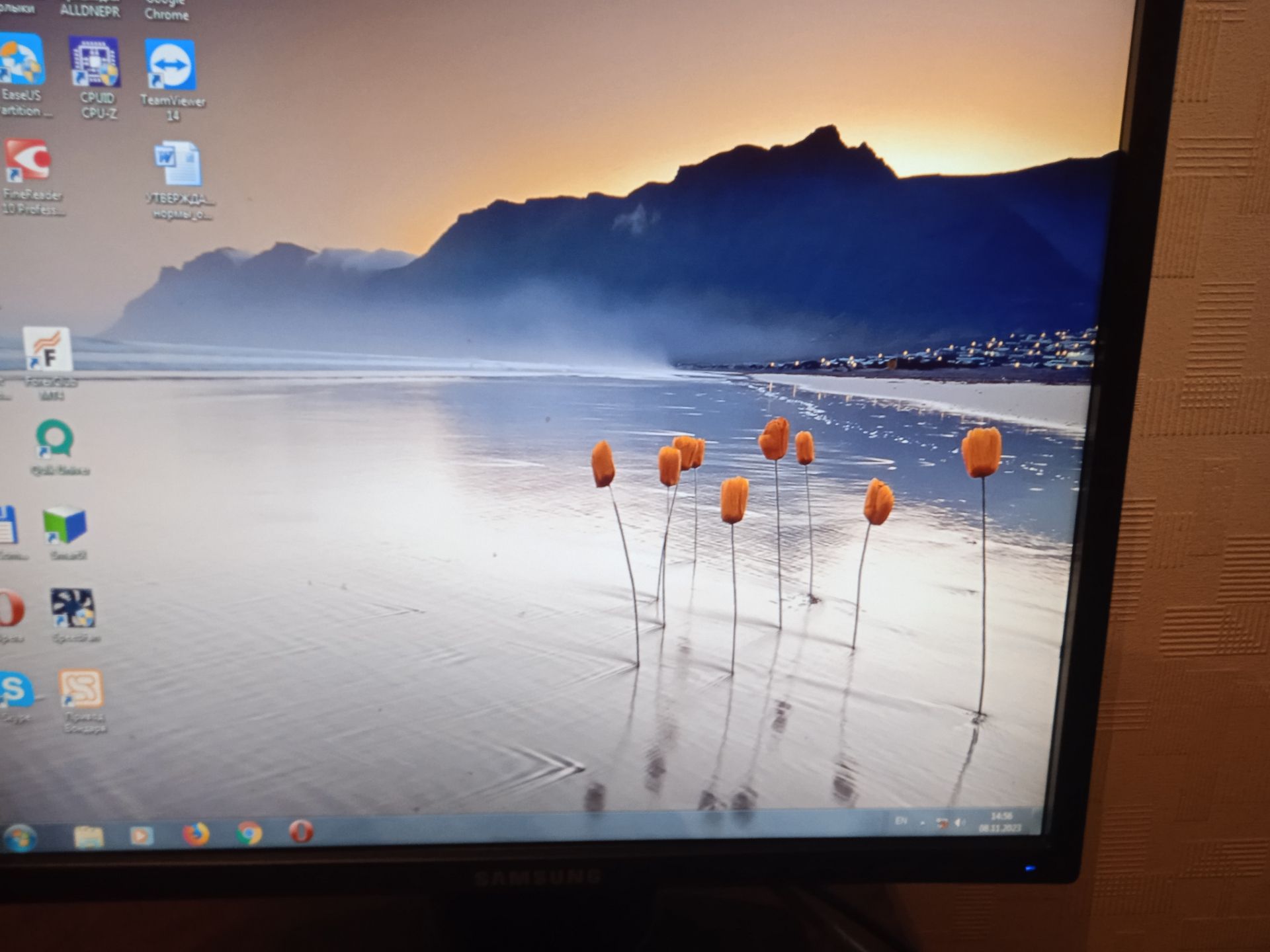Launch Windows Media Player from the taskbar
Viewport: 1270px width, 952px height.
point(141,836)
